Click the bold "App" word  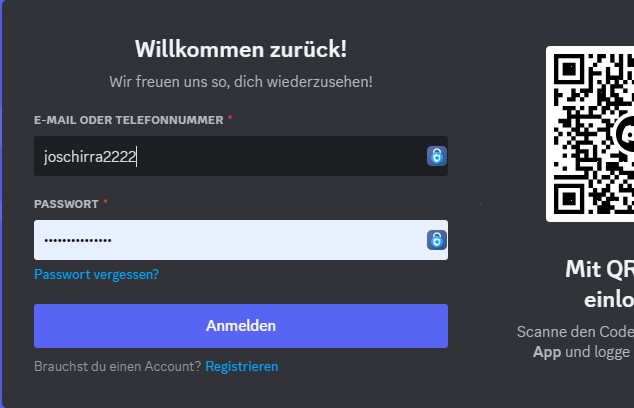pyautogui.click(x=546, y=352)
